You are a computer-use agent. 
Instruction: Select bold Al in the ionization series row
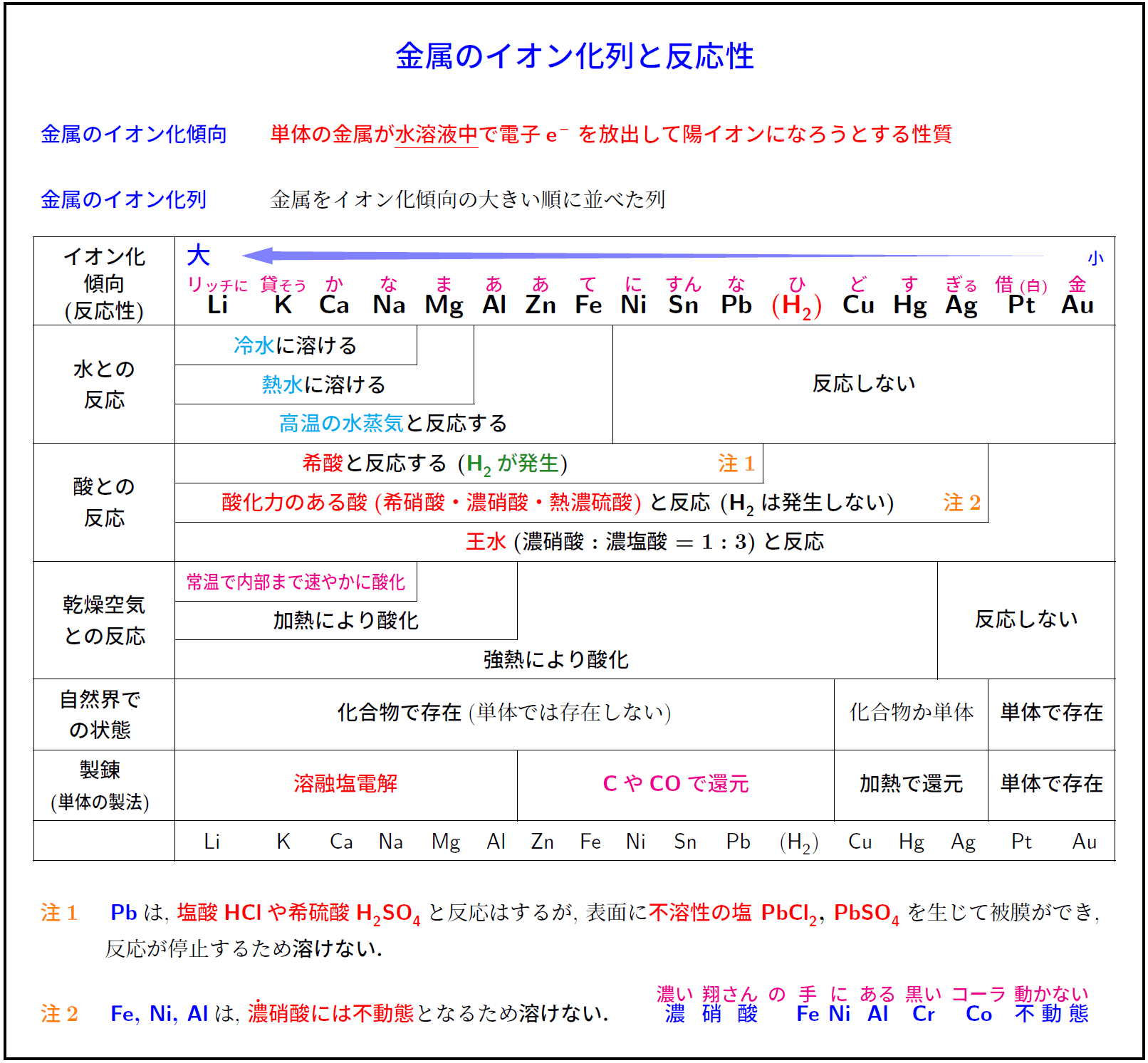coord(494,305)
